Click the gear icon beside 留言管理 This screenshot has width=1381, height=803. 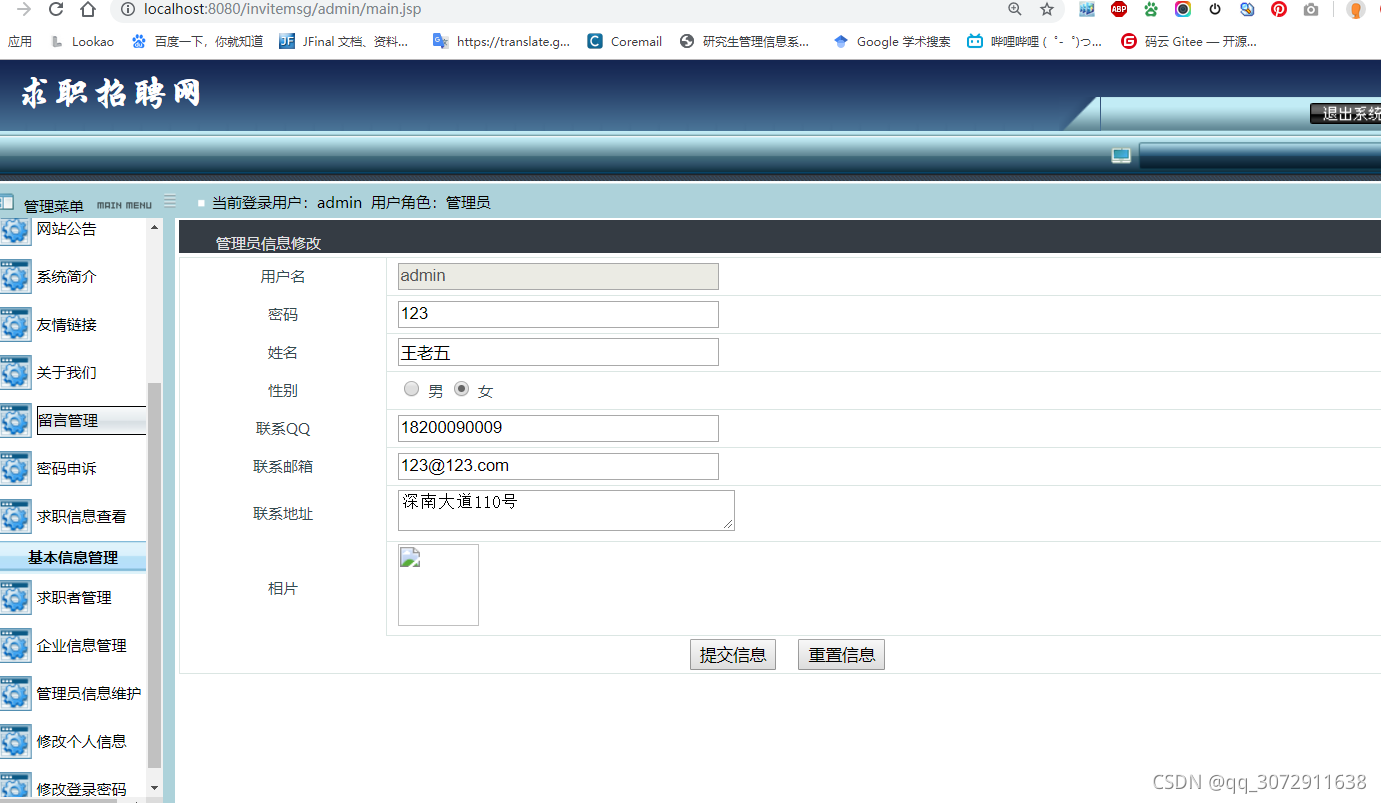pos(15,421)
